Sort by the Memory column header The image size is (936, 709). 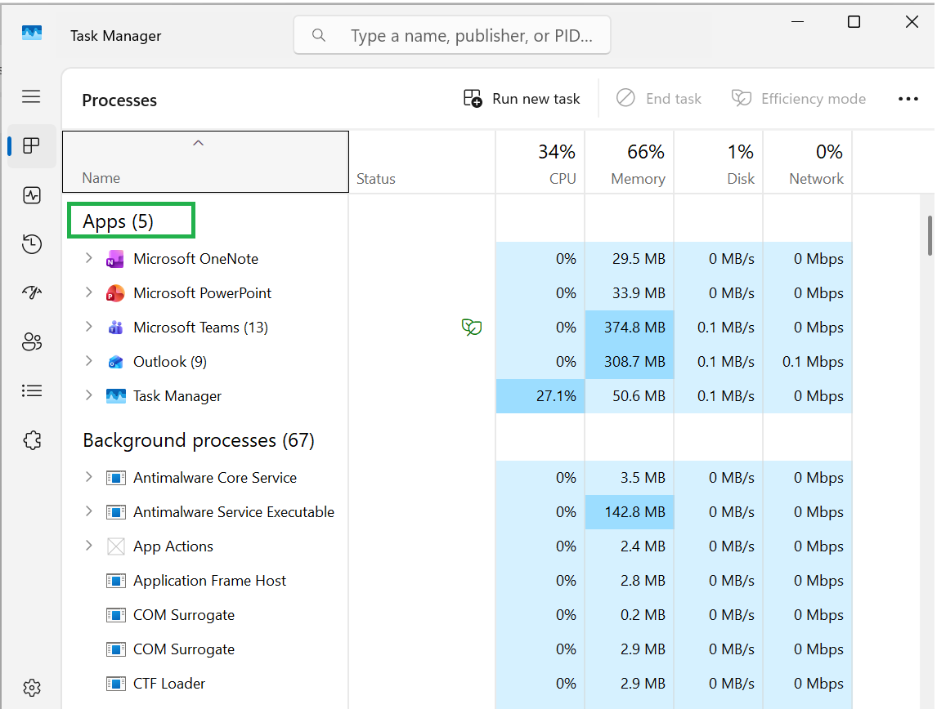pyautogui.click(x=629, y=163)
